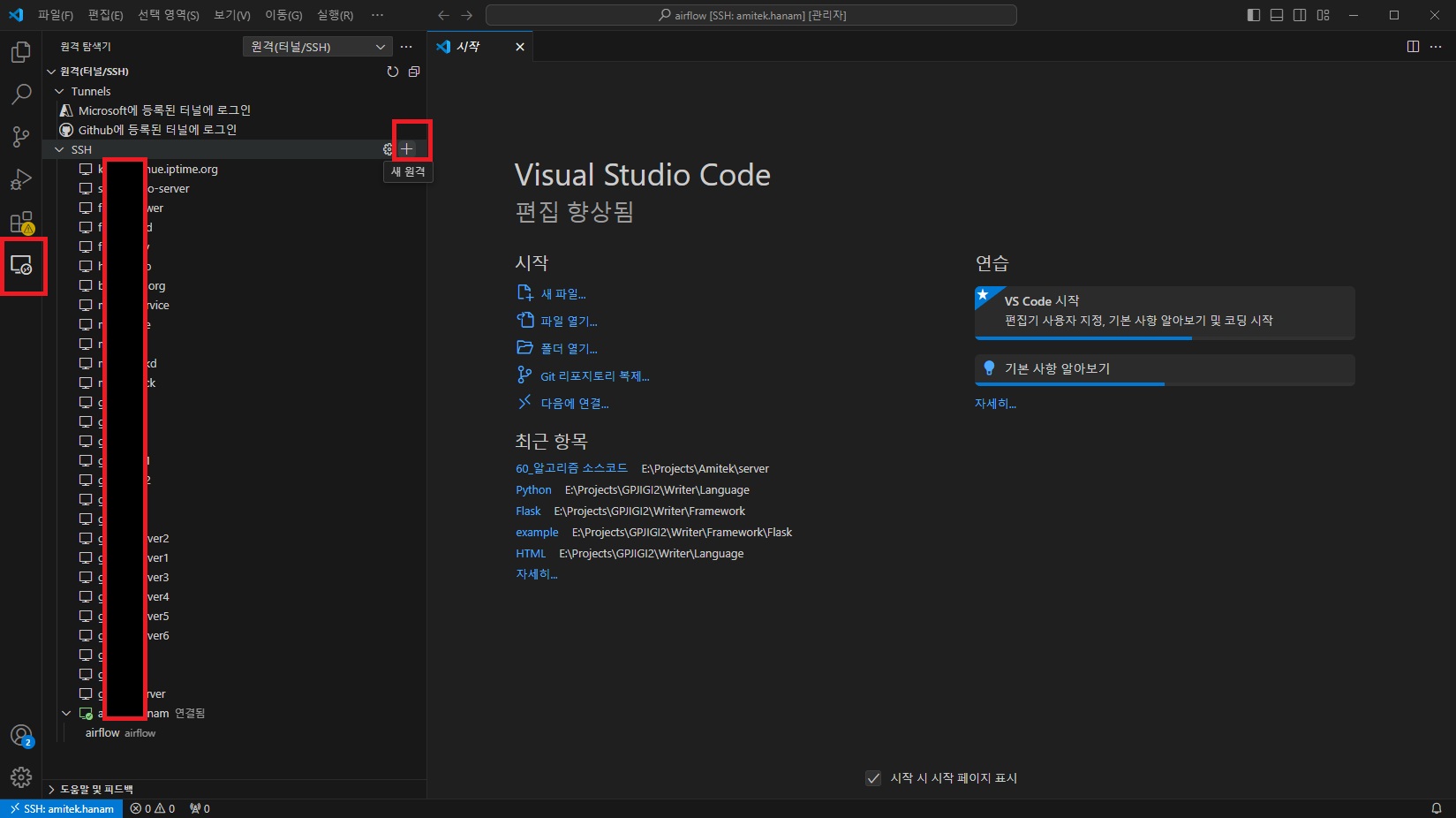Show more recent items 자세히...
1456x818 pixels.
tap(536, 574)
